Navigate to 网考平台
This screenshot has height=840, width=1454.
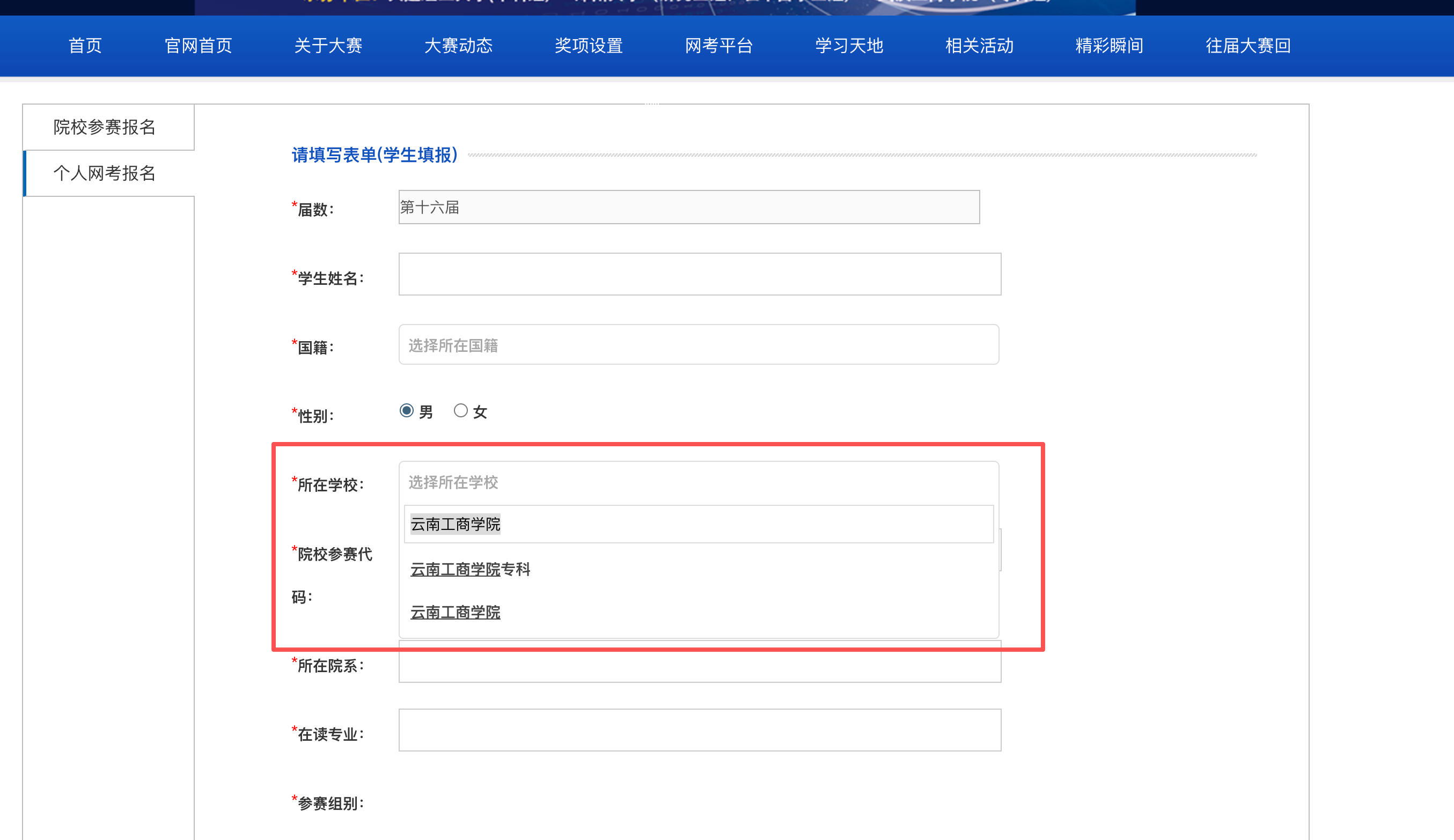click(718, 46)
